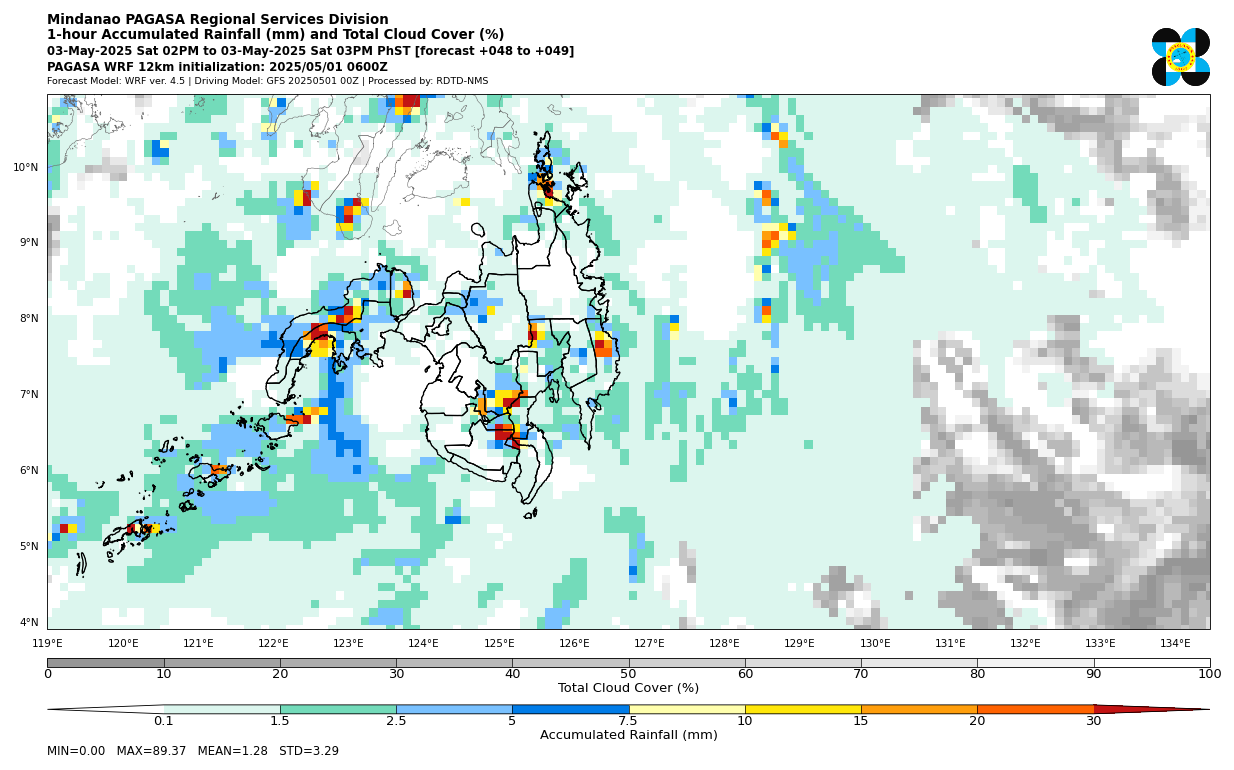This screenshot has width=1234, height=770.
Task: Click the '4°N' latitude axis label
Action: point(29,622)
